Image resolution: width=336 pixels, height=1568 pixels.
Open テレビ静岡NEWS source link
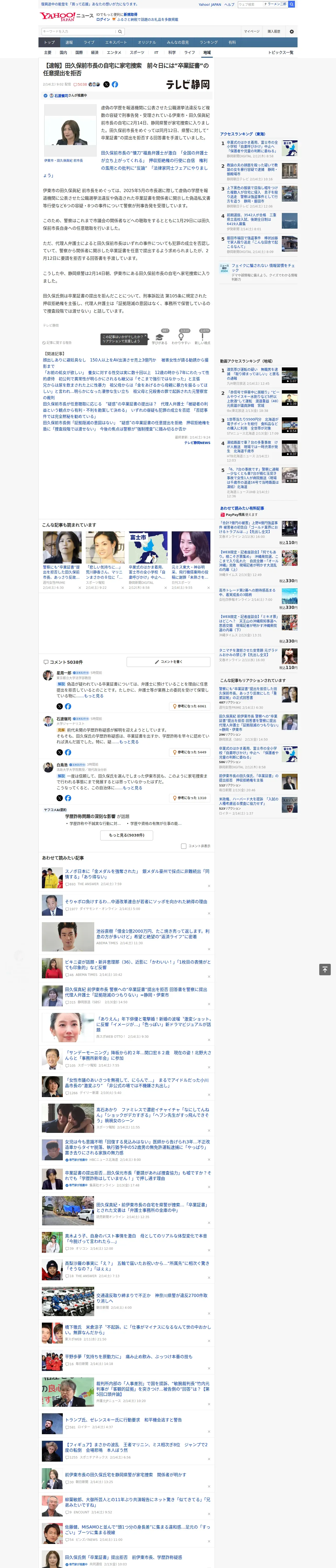[198, 442]
